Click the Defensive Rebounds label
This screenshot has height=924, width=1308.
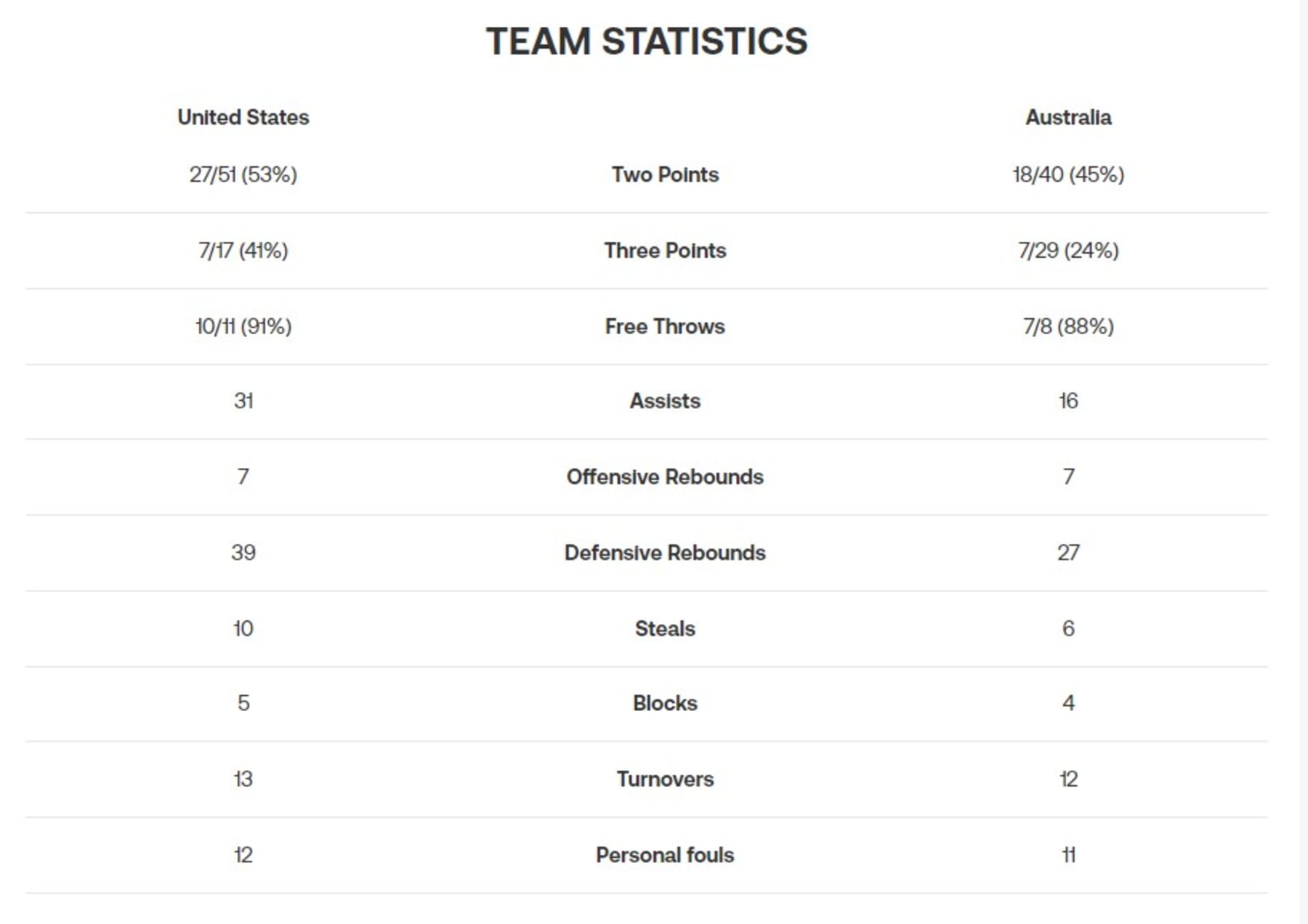665,553
